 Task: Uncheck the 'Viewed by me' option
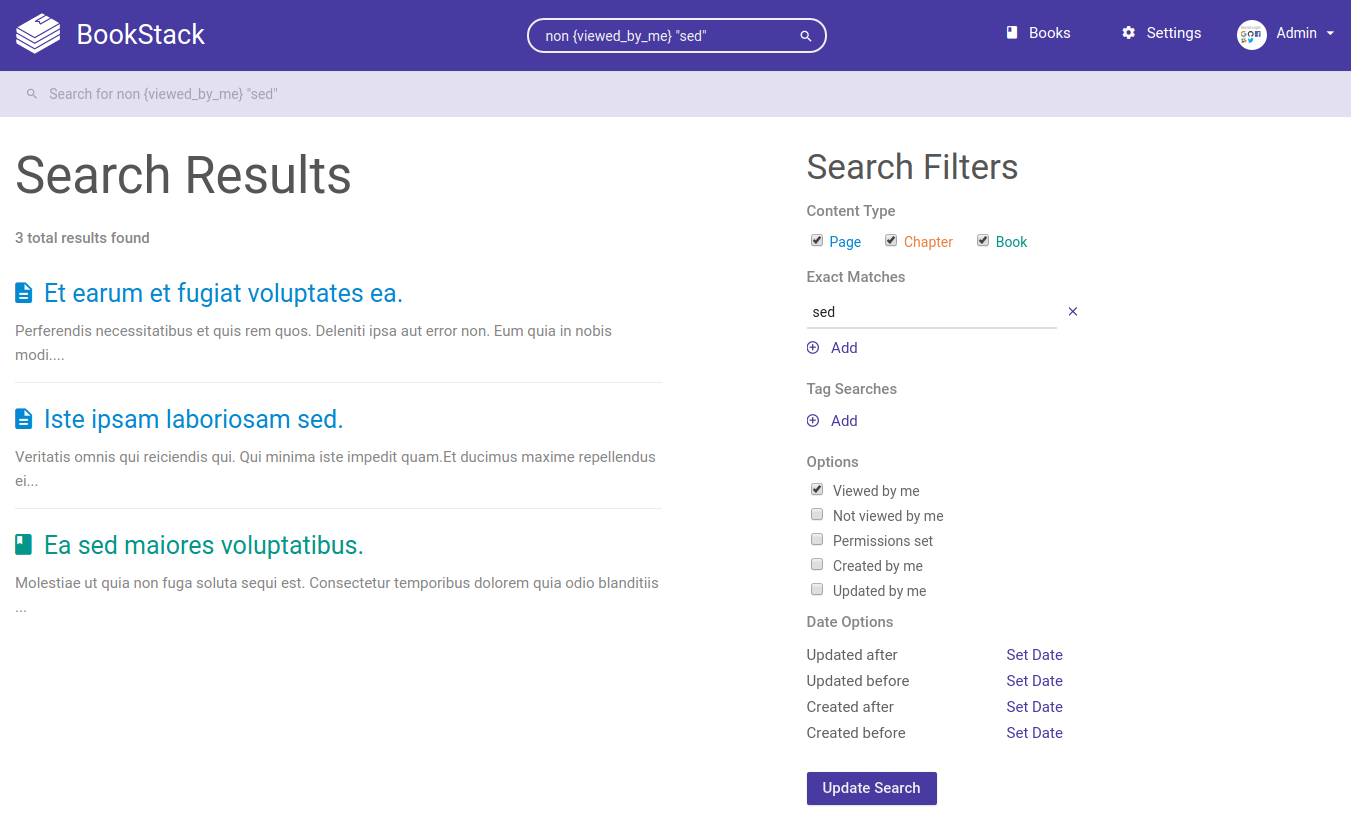[817, 490]
